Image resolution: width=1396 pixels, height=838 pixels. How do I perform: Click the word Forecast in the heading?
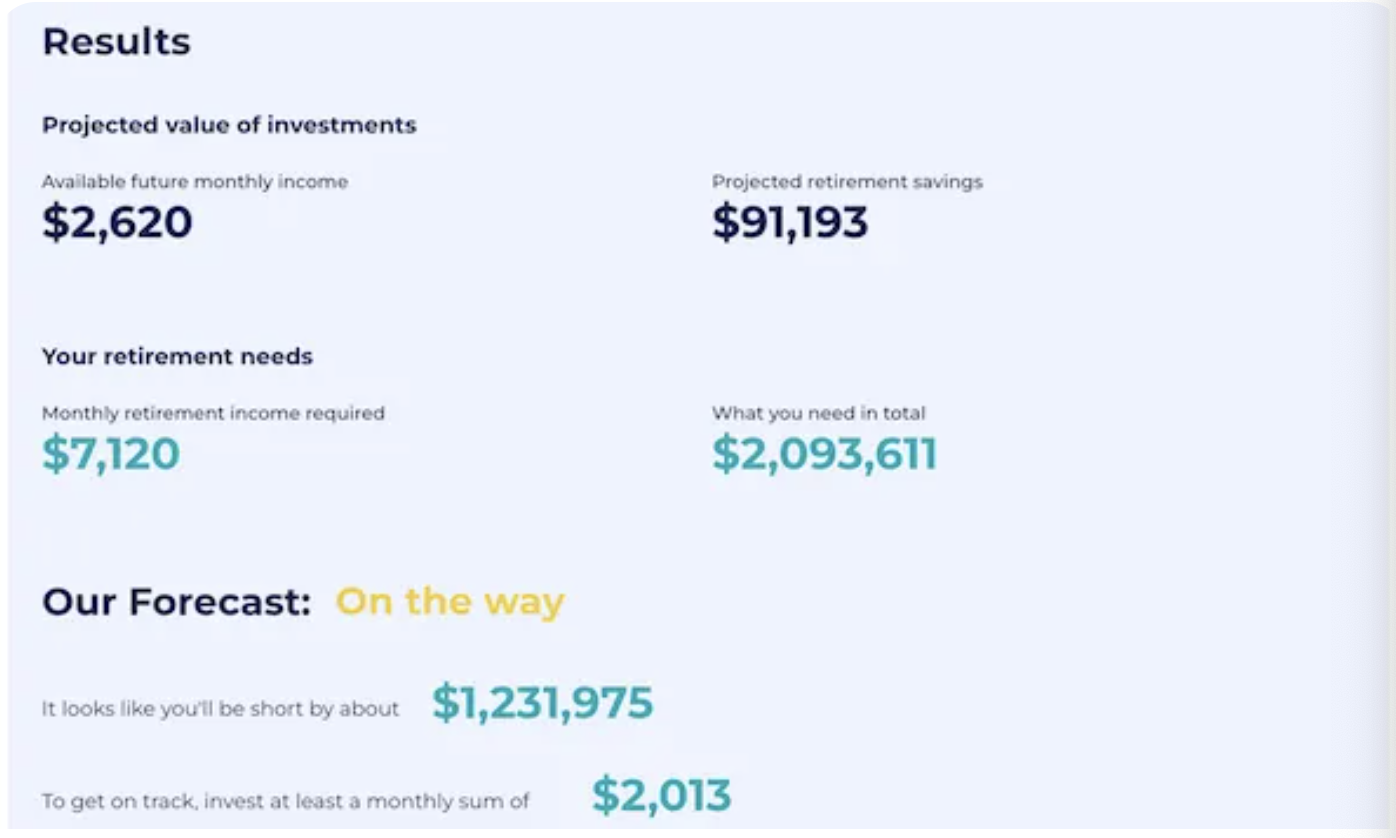click(220, 602)
